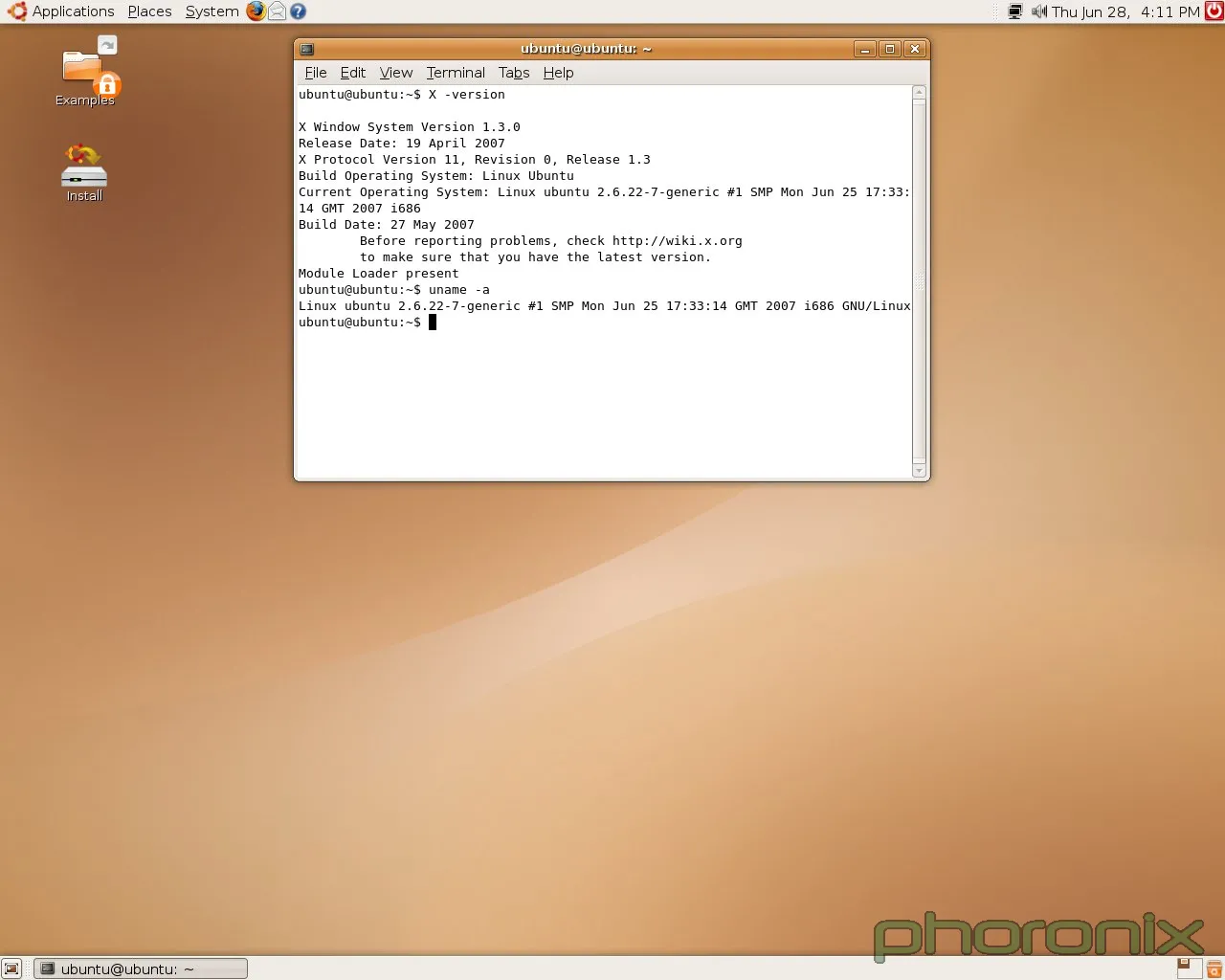The height and width of the screenshot is (980, 1225).
Task: Open the volume speaker tray icon
Action: point(1038,11)
